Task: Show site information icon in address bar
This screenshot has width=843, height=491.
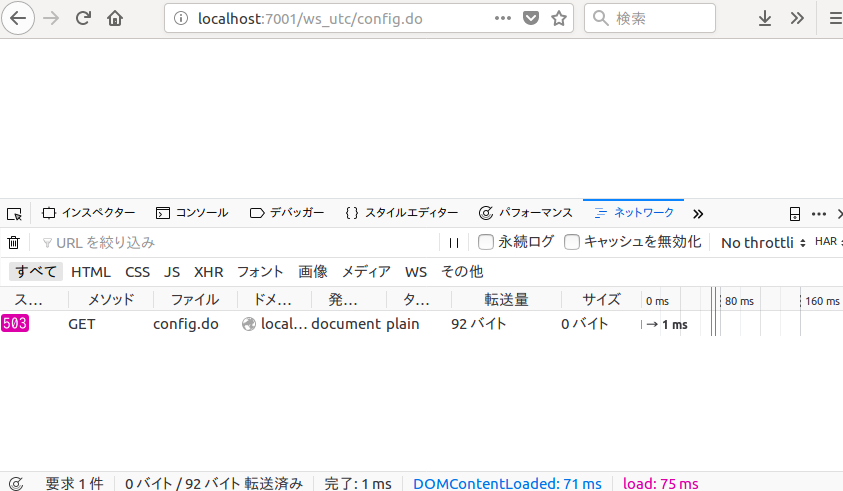Action: (181, 18)
